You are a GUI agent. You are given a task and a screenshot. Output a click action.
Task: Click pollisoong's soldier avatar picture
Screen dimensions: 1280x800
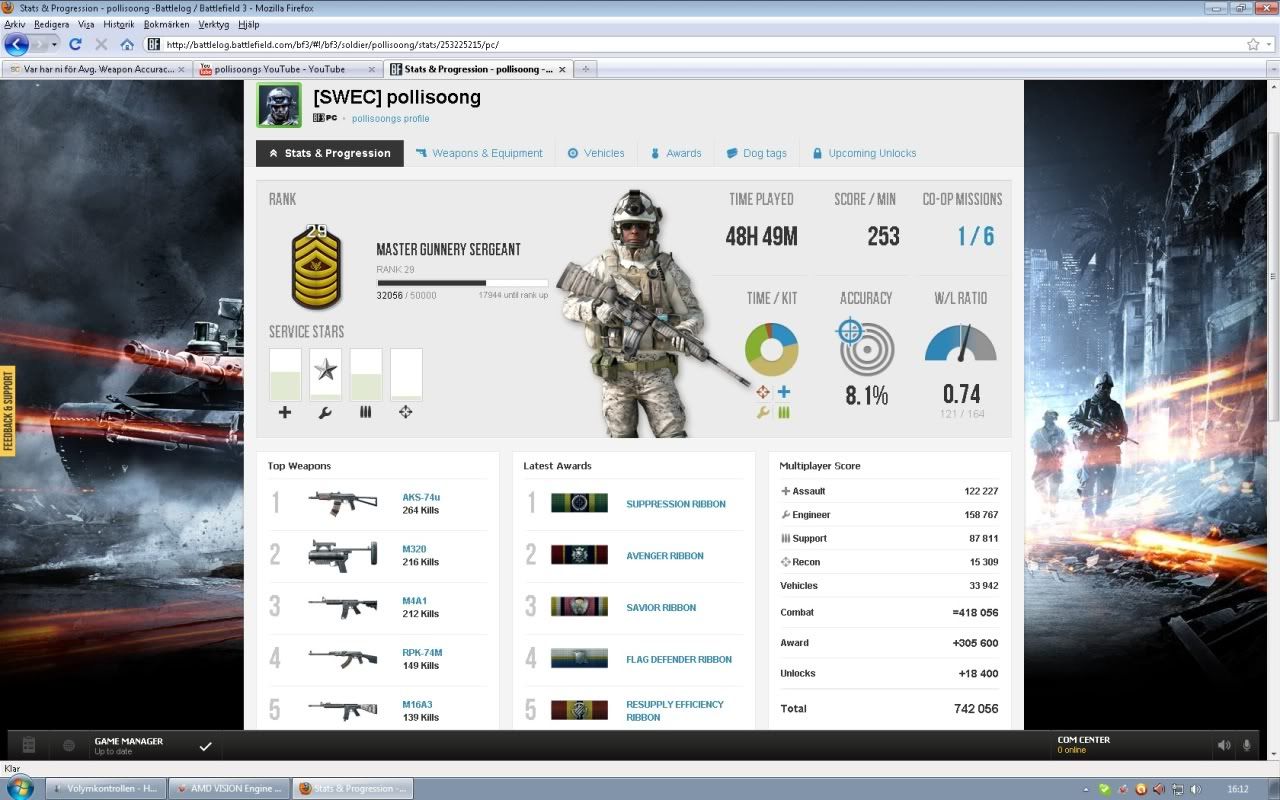[279, 105]
